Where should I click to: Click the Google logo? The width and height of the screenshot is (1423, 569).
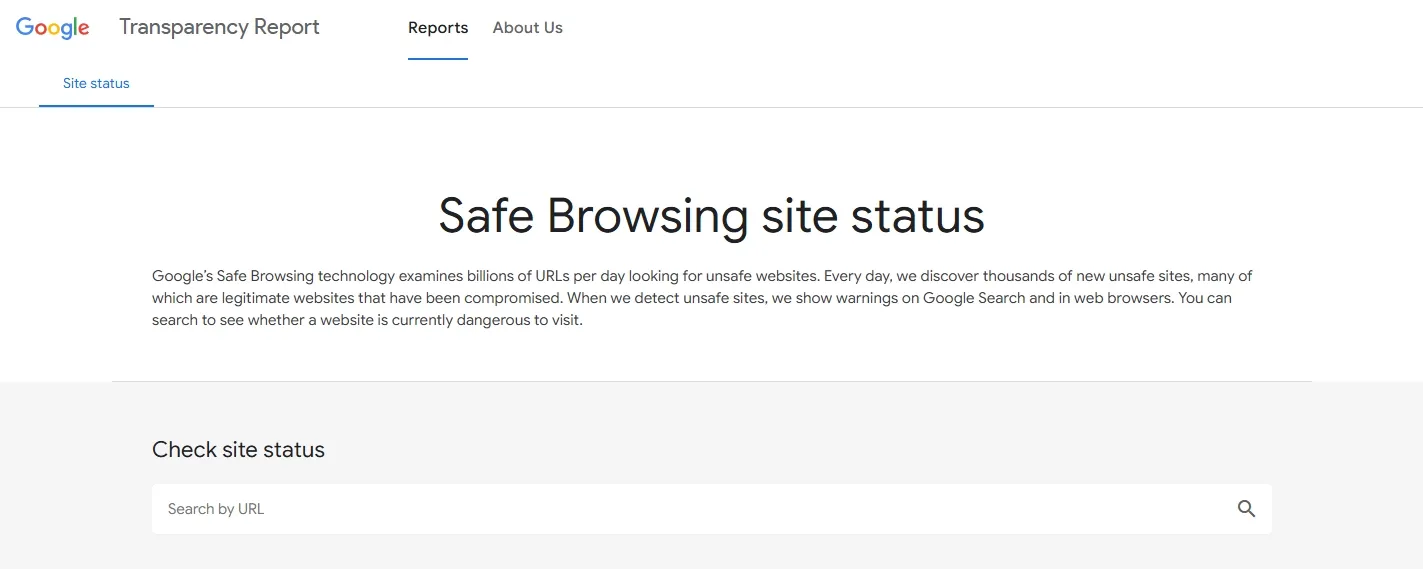[x=53, y=28]
